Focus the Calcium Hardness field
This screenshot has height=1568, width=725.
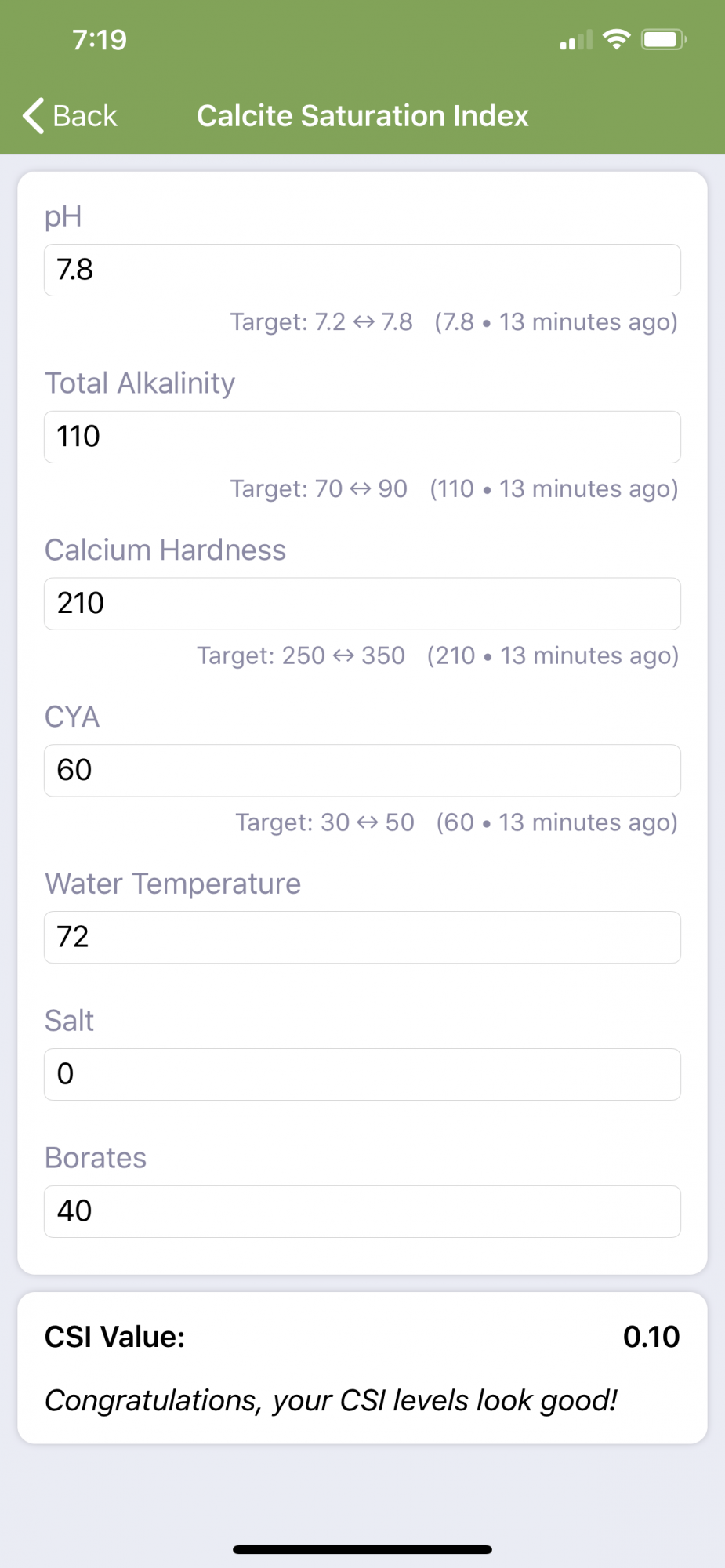coord(362,604)
